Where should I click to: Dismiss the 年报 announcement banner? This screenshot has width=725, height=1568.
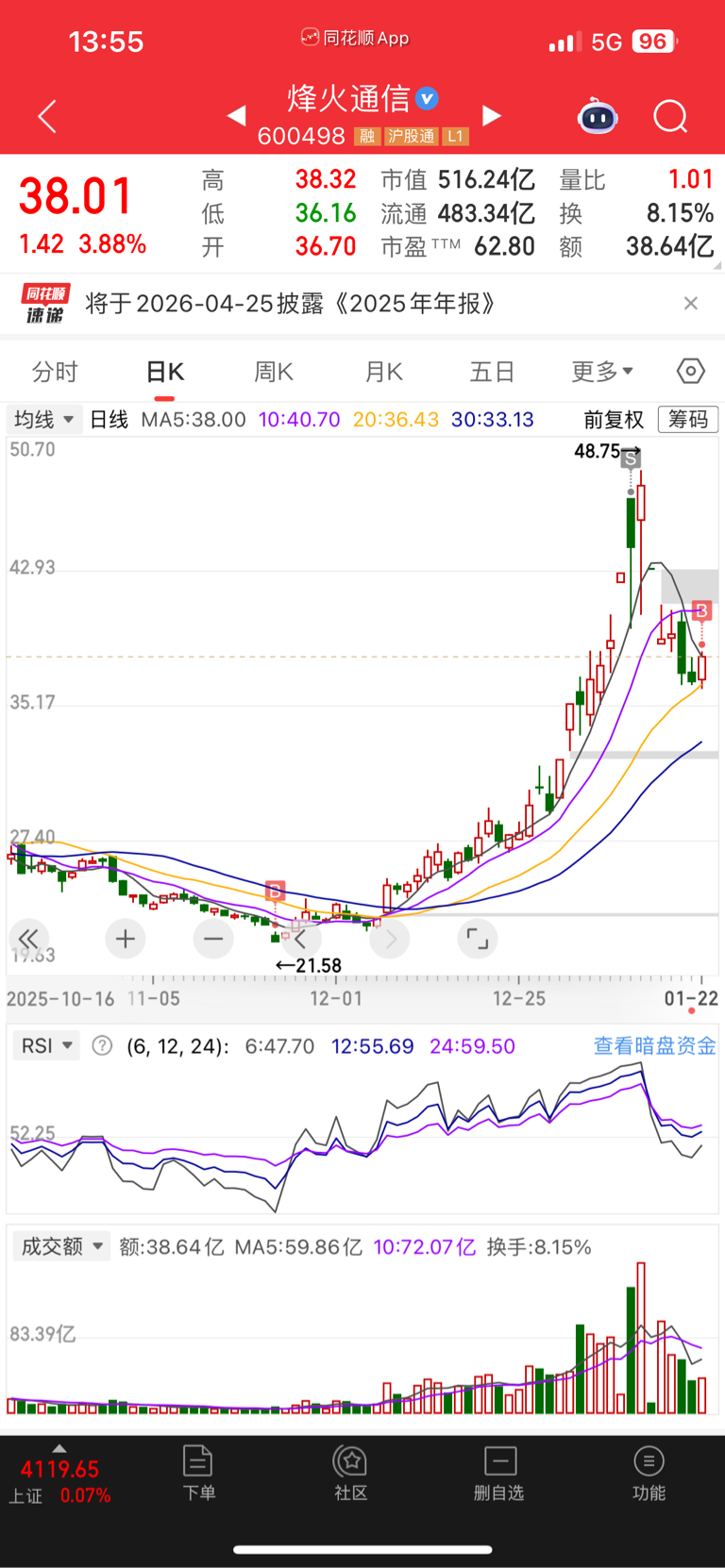(x=691, y=303)
